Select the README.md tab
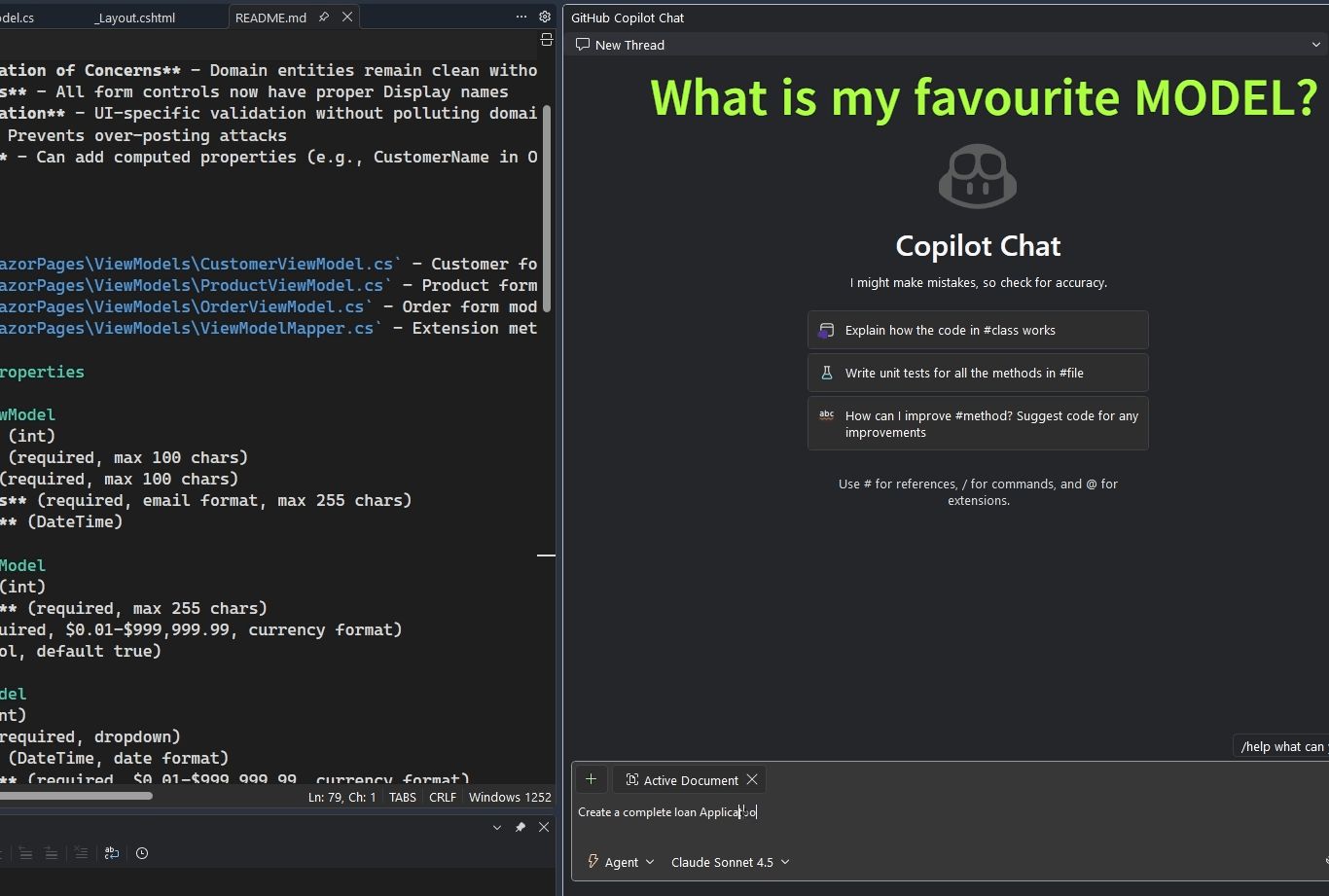Viewport: 1329px width, 896px height. pos(270,18)
